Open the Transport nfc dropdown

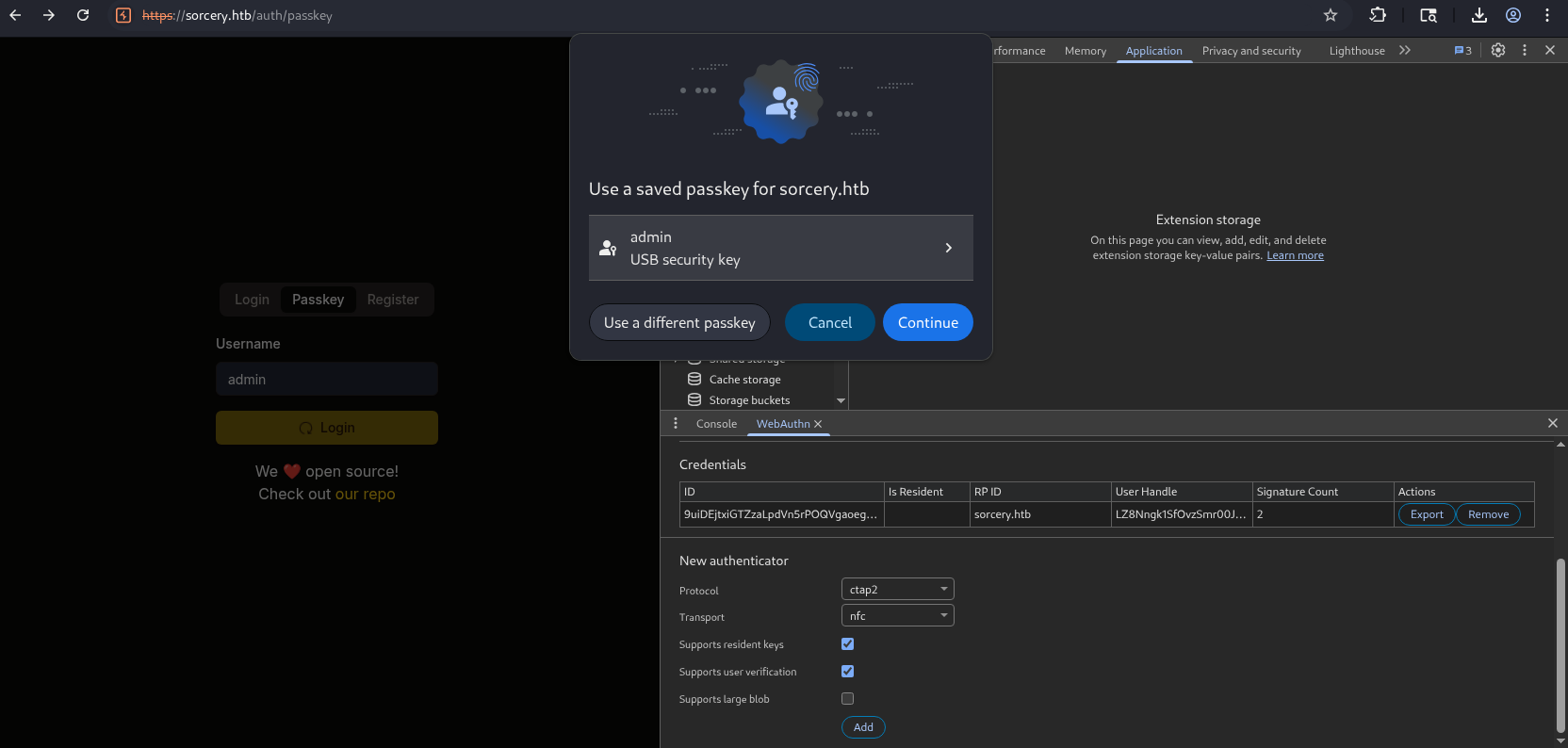[897, 616]
